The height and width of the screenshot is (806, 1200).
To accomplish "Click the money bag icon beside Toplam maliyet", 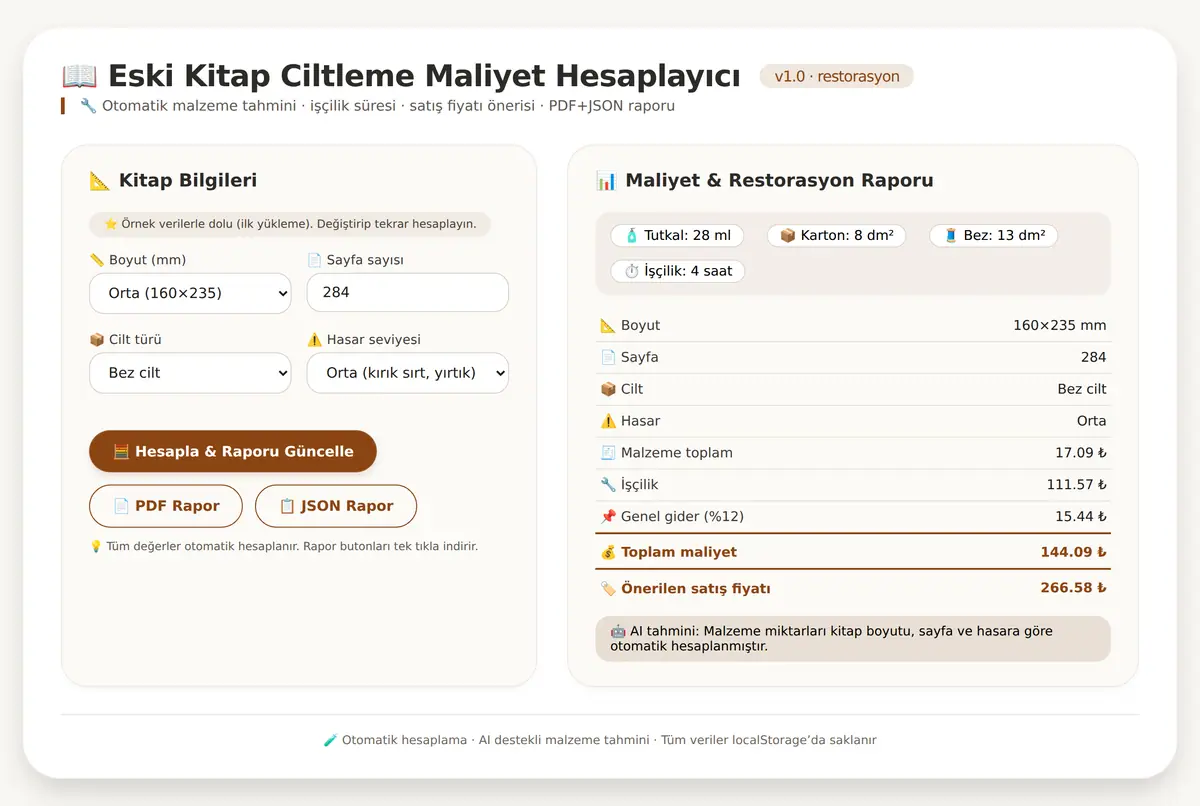I will pos(608,553).
